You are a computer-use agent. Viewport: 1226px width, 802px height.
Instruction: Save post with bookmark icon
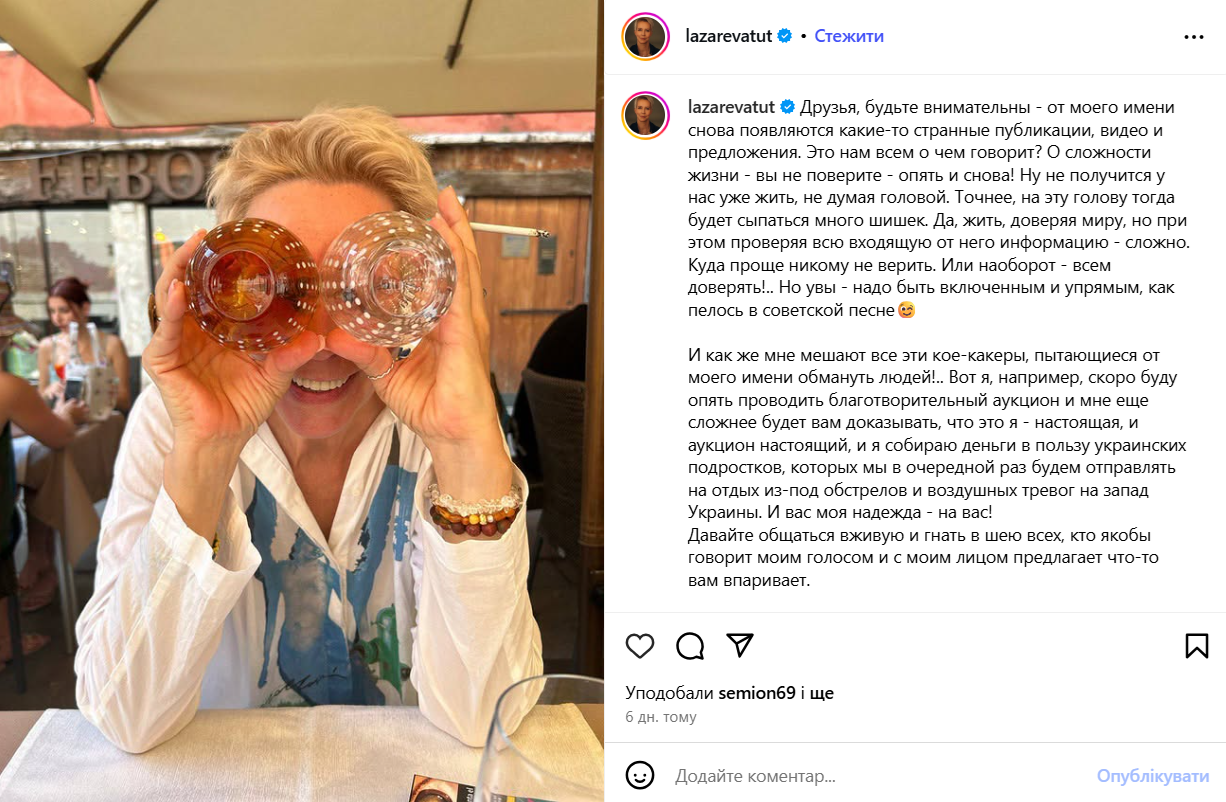(1197, 646)
